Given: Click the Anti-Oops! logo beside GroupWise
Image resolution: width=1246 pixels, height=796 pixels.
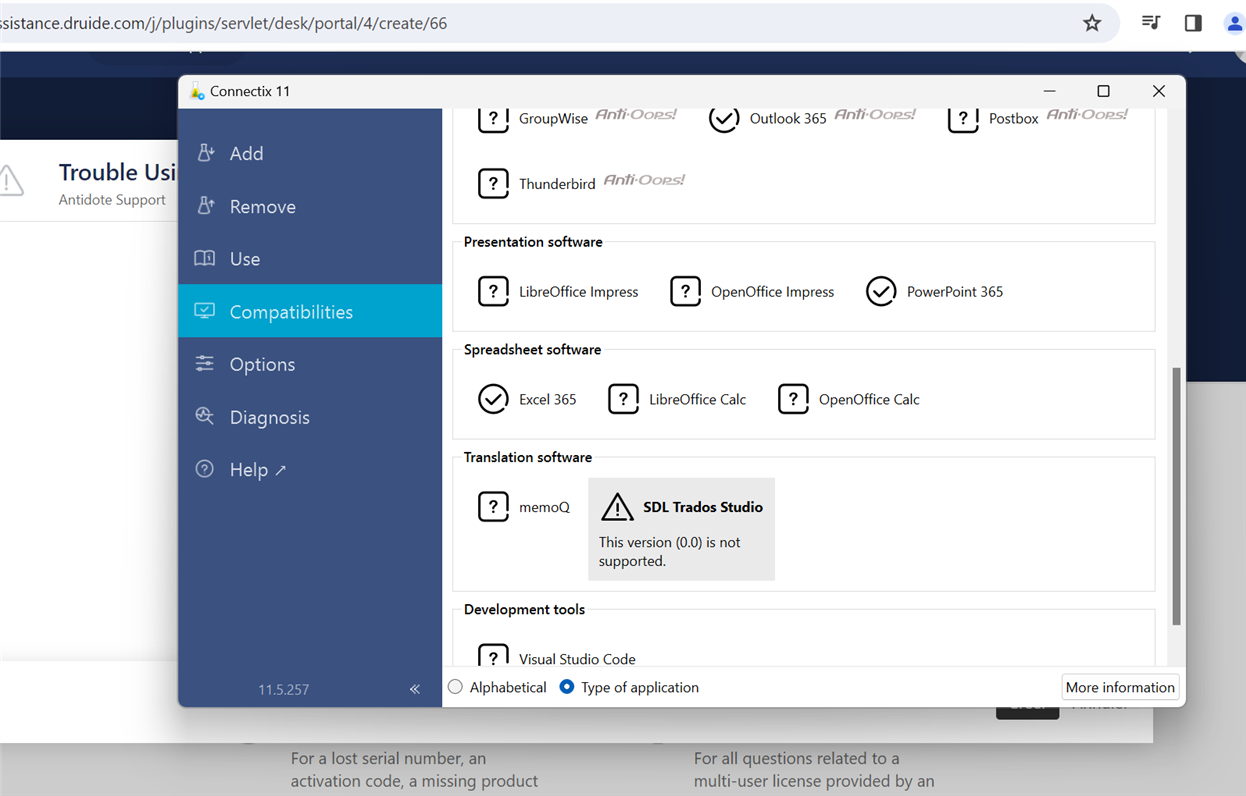Looking at the screenshot, I should point(636,115).
